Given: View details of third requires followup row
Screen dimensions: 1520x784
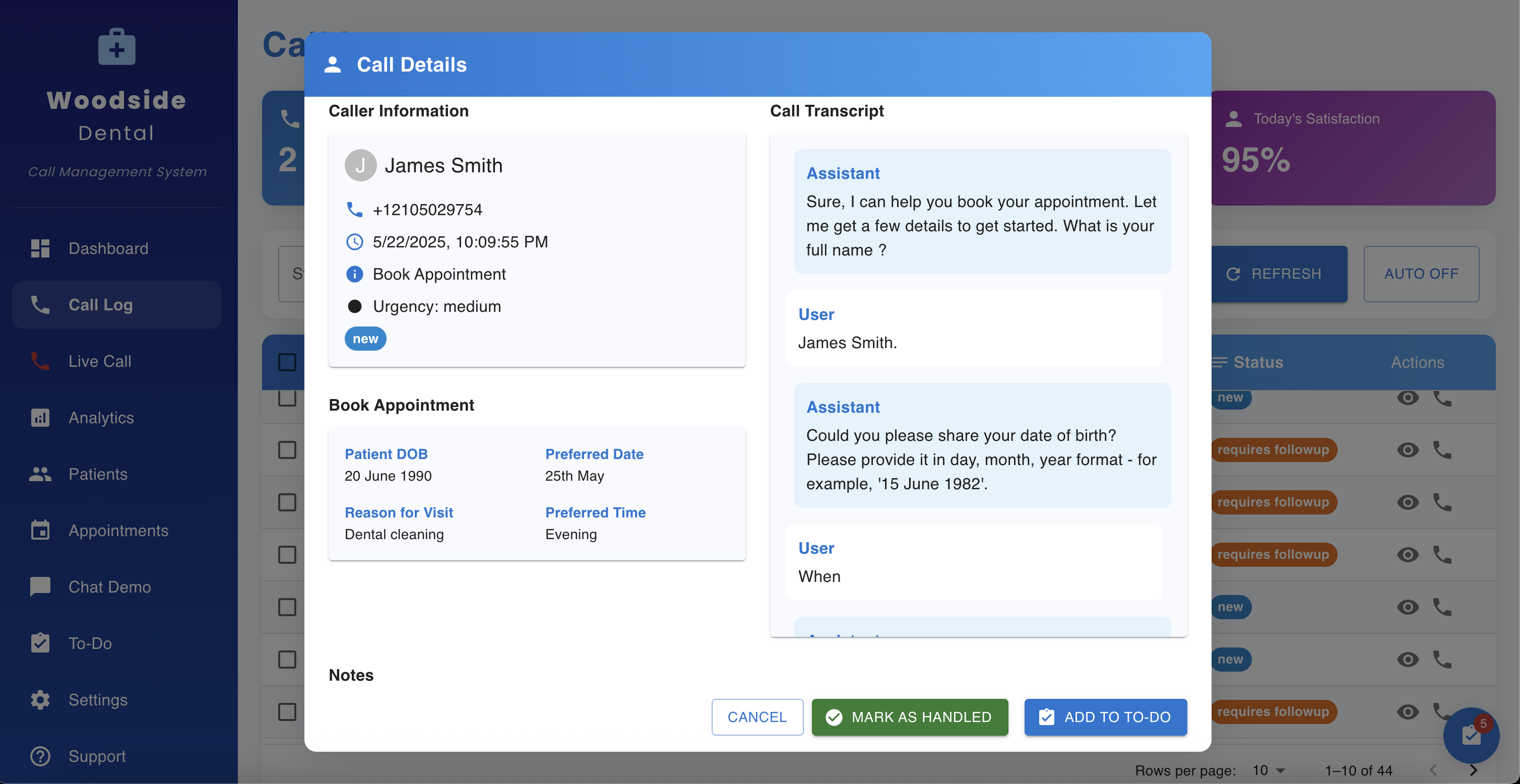Looking at the screenshot, I should pyautogui.click(x=1408, y=555).
